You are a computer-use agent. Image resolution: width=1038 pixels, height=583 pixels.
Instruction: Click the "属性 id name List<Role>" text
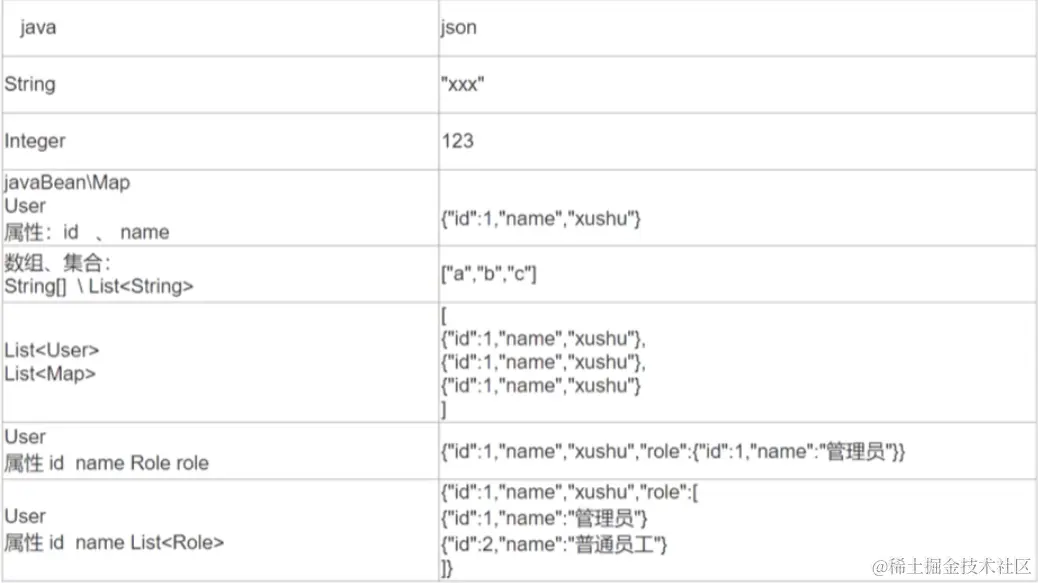pos(114,542)
